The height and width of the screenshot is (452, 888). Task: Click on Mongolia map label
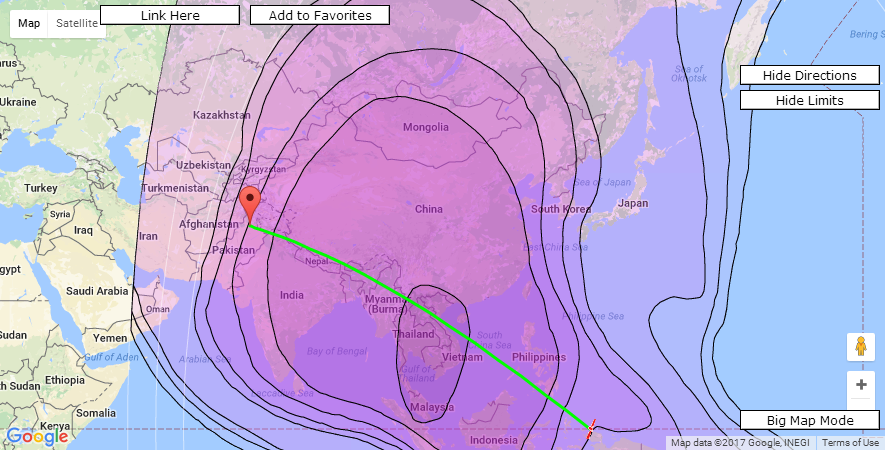[426, 127]
